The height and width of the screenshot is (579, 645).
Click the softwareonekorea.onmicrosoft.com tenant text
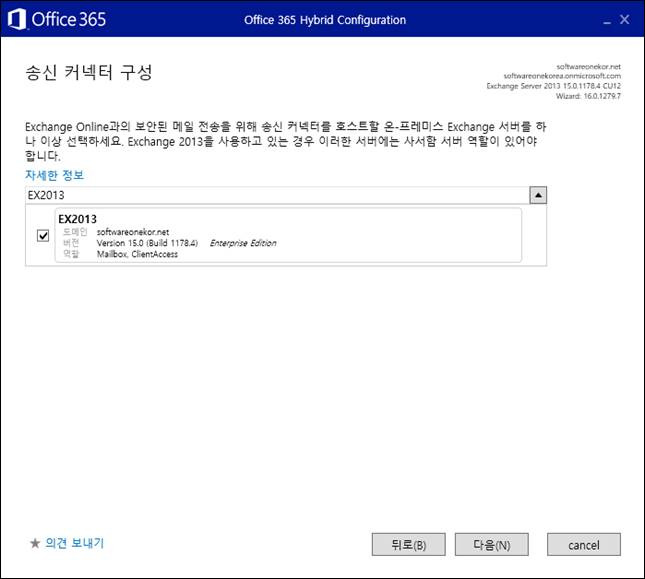(562, 76)
